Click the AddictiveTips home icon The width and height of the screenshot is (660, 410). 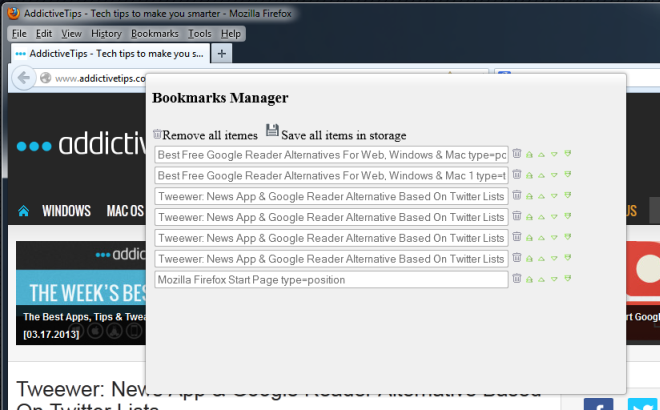pos(24,210)
